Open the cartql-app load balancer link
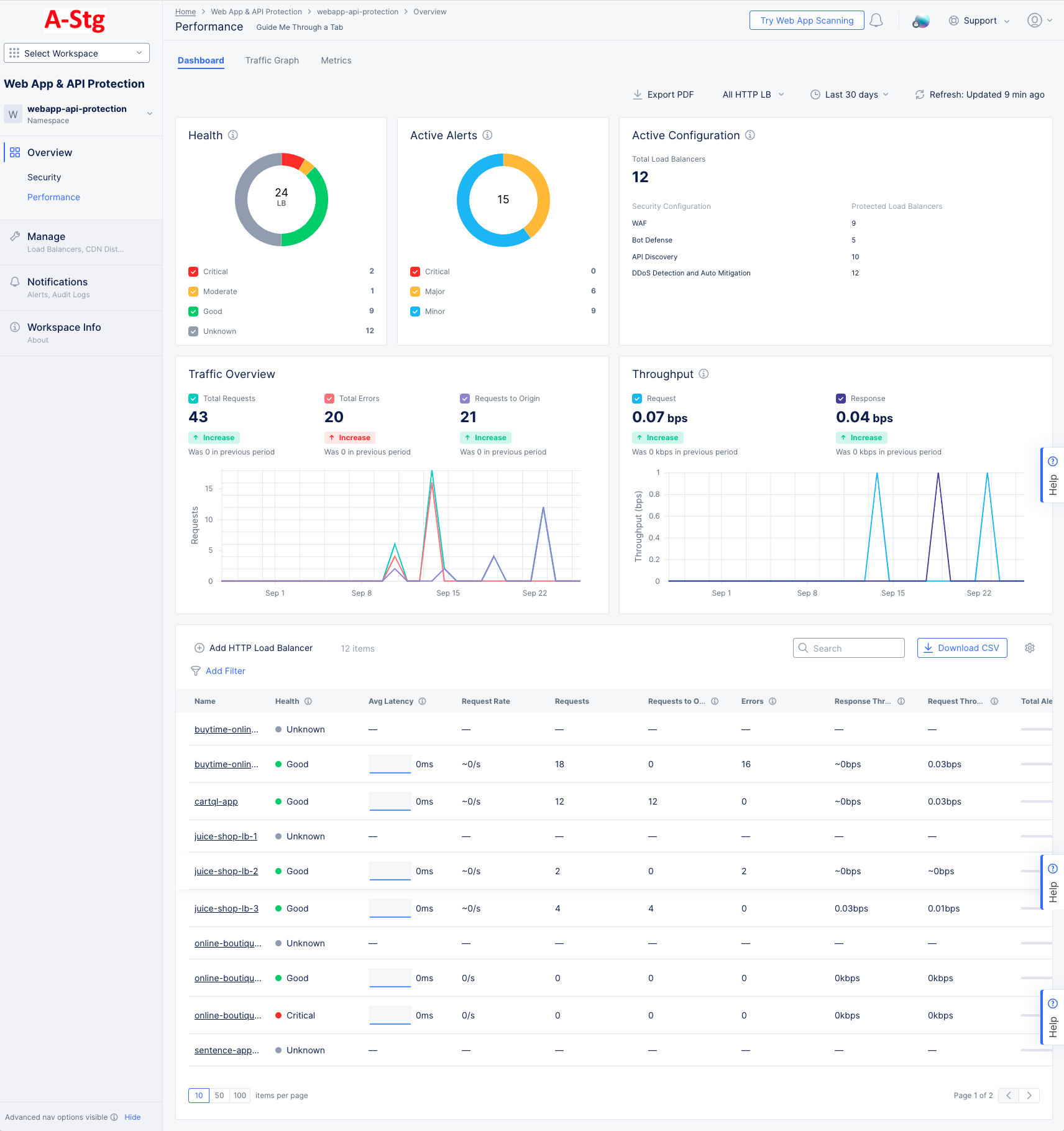The height and width of the screenshot is (1131, 1064). [x=216, y=801]
